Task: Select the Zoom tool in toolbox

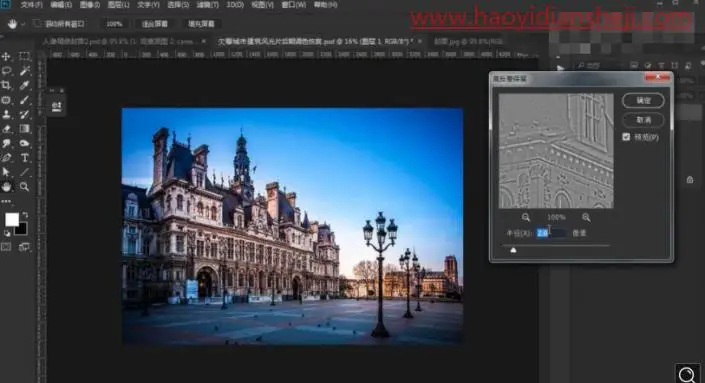Action: pyautogui.click(x=24, y=187)
